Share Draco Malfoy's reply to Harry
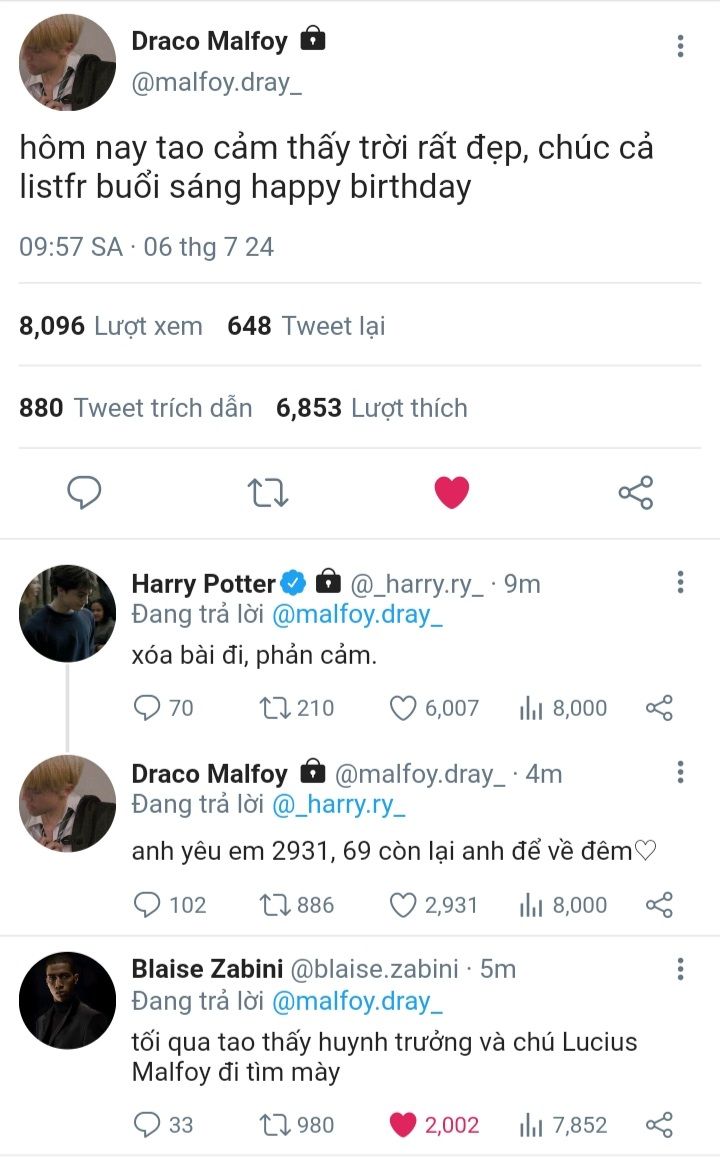 [659, 905]
